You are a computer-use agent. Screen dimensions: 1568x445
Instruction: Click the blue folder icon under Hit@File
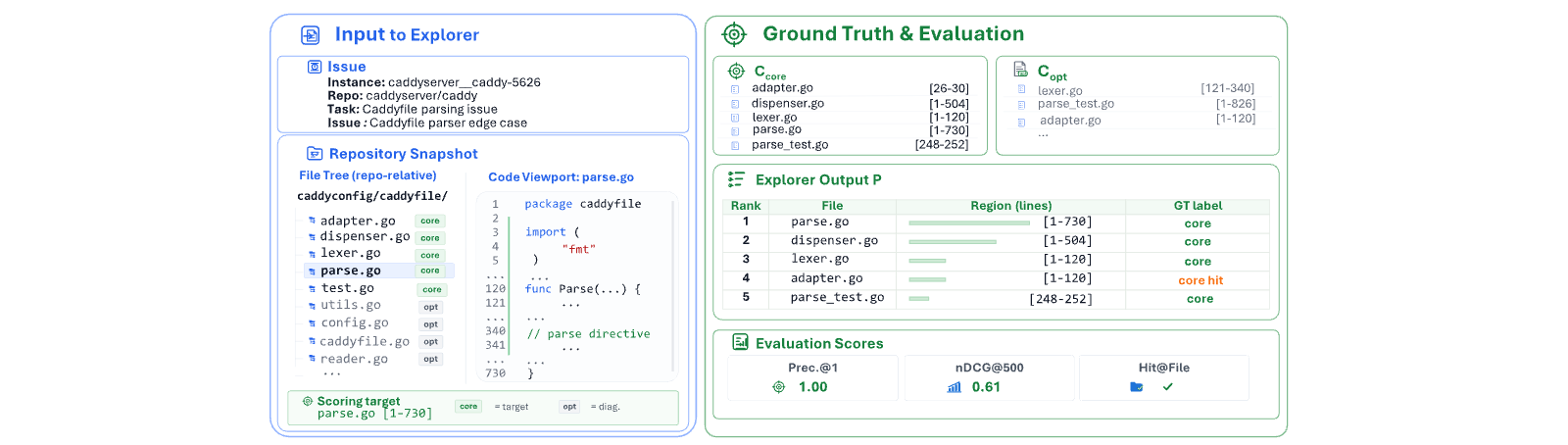[1137, 387]
